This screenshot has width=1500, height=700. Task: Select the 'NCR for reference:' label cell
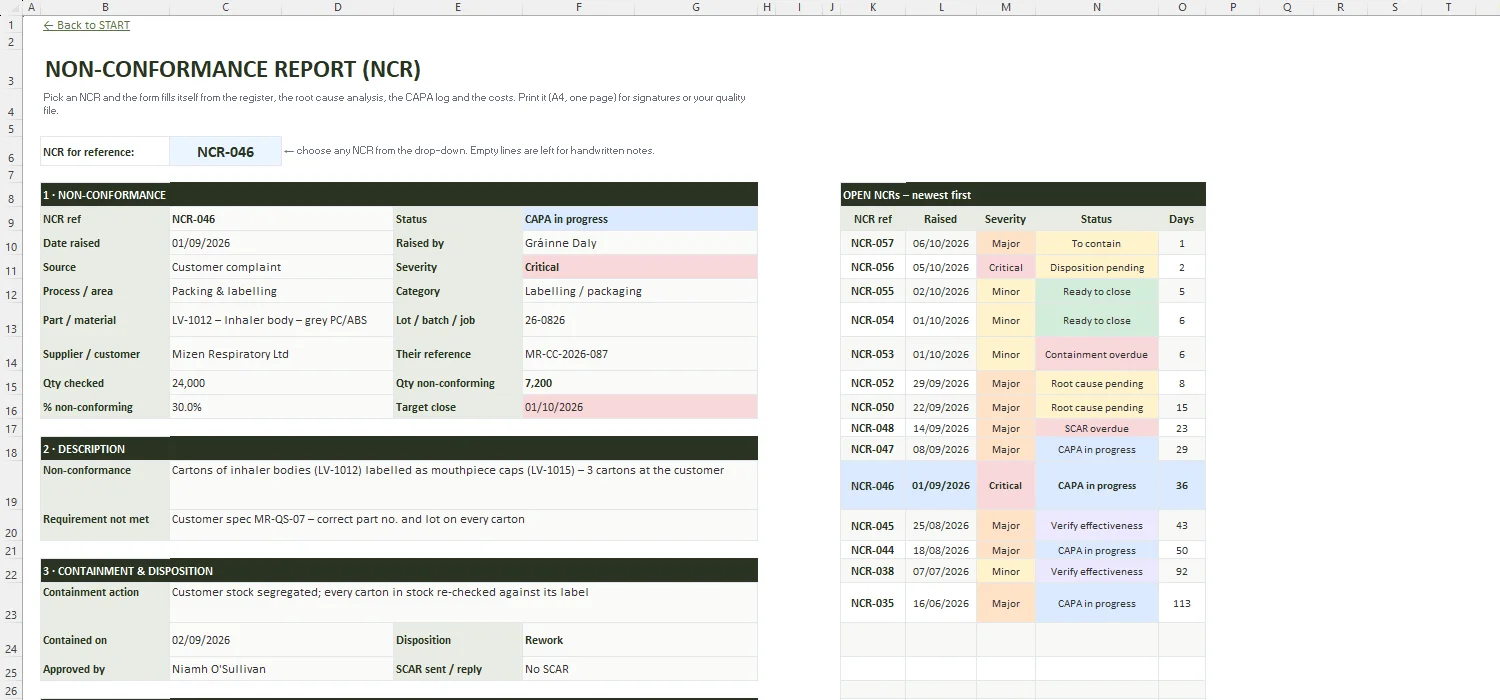pos(105,152)
